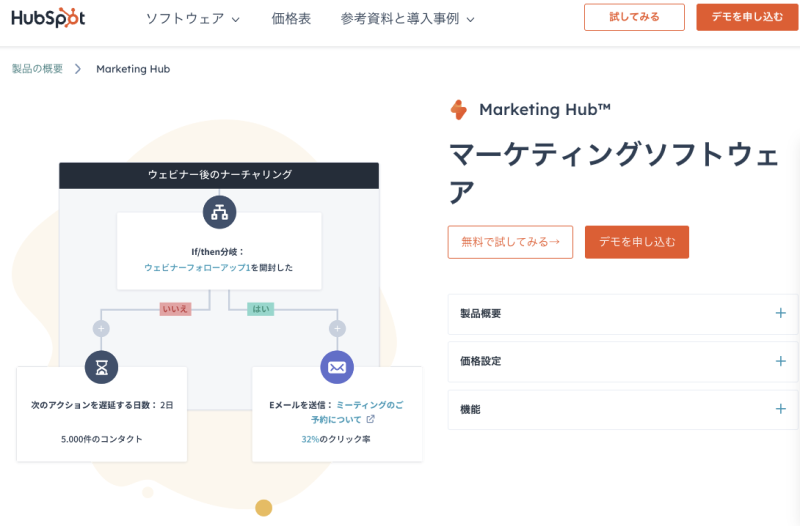The height and width of the screenshot is (526, 800).
Task: Go to 製品の概要 breadcrumb link
Action: click(x=37, y=69)
